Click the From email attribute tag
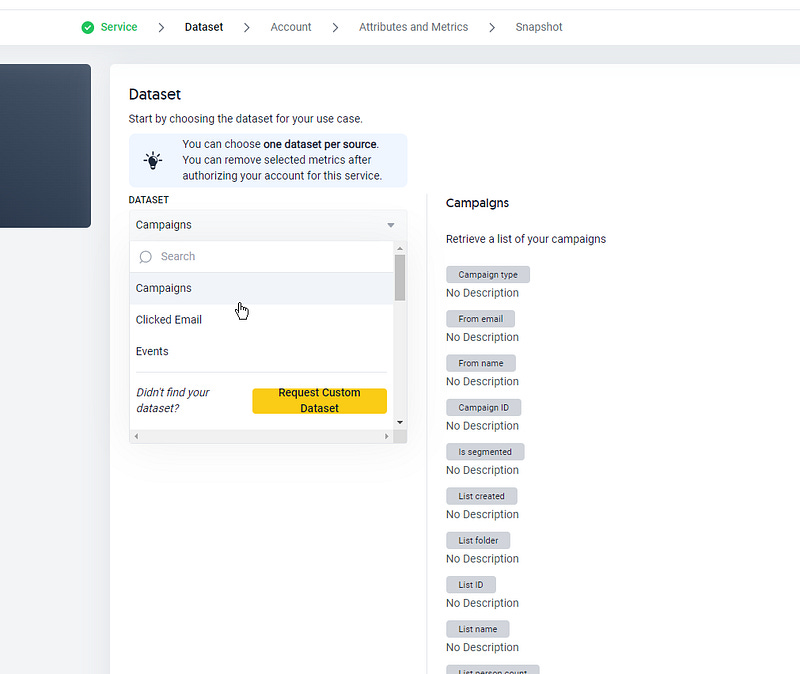This screenshot has height=674, width=800. [481, 319]
